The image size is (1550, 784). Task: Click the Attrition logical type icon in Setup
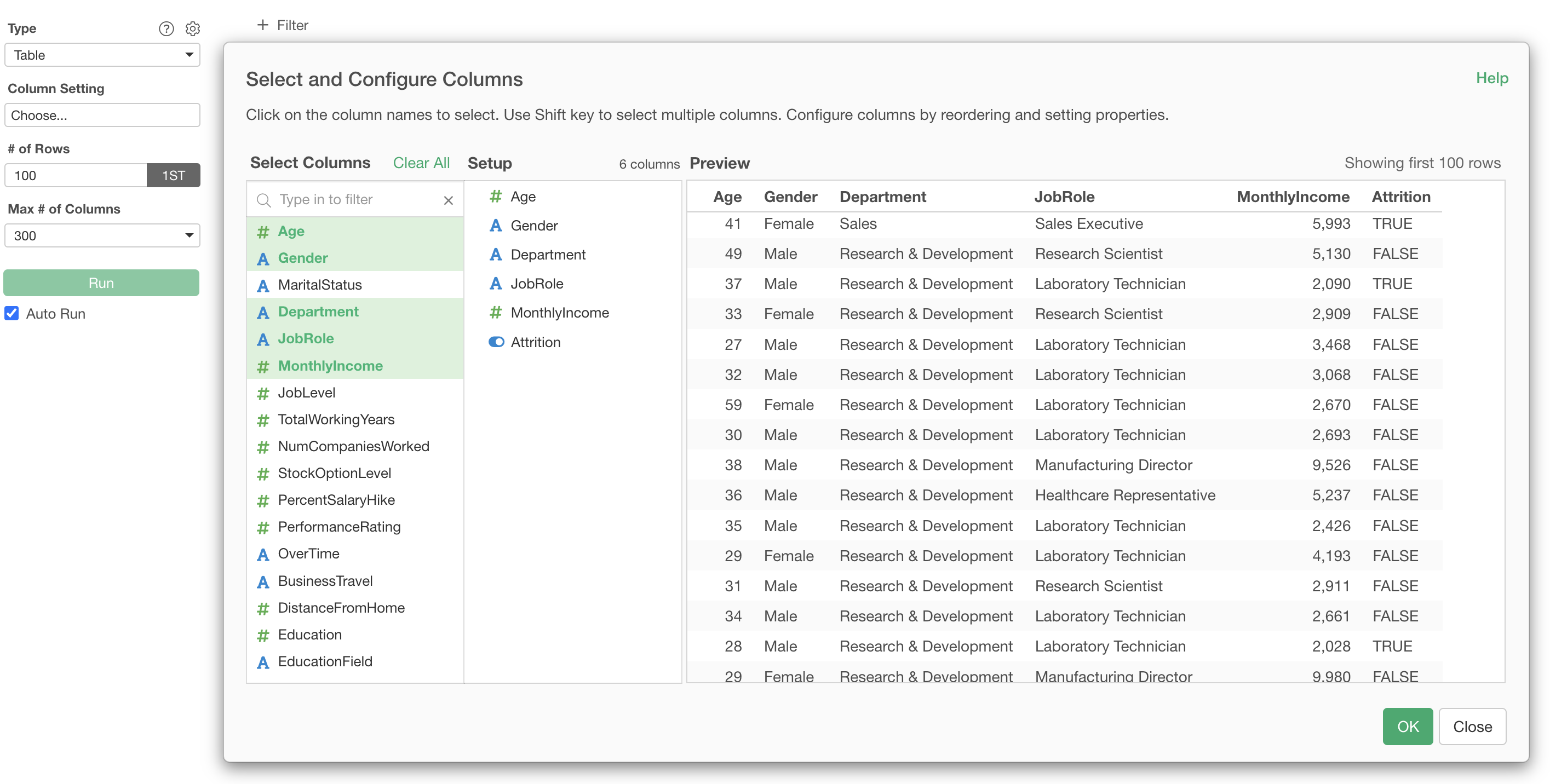point(496,342)
